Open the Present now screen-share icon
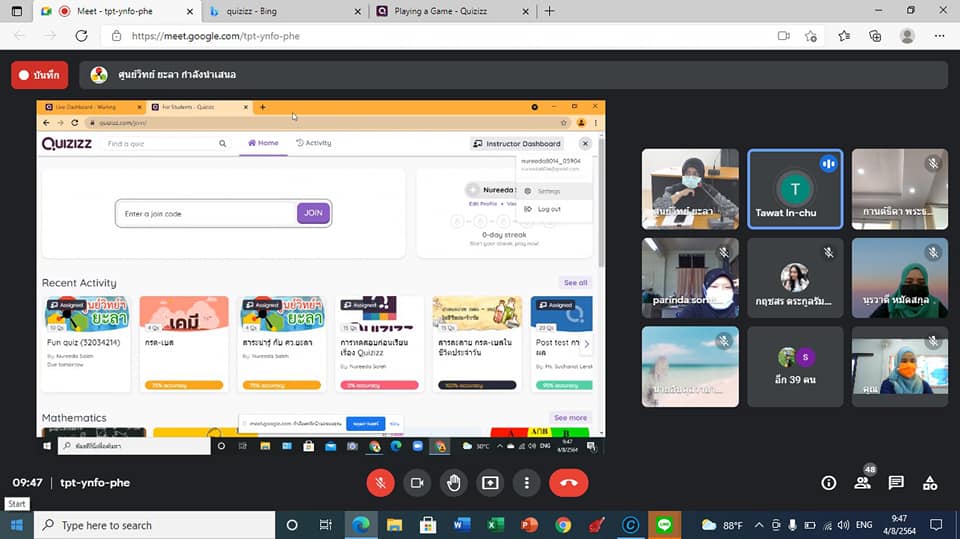 tap(490, 483)
